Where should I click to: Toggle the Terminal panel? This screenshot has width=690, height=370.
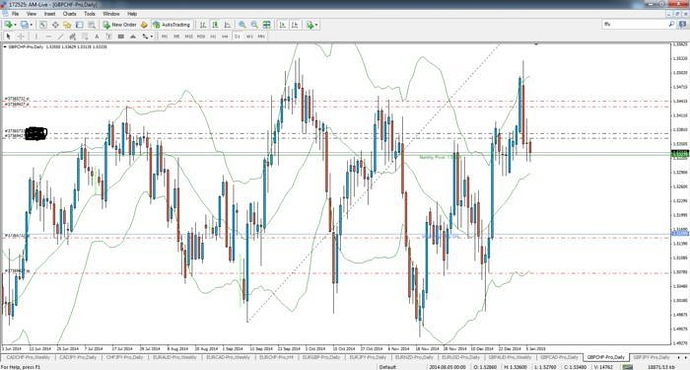[79, 25]
